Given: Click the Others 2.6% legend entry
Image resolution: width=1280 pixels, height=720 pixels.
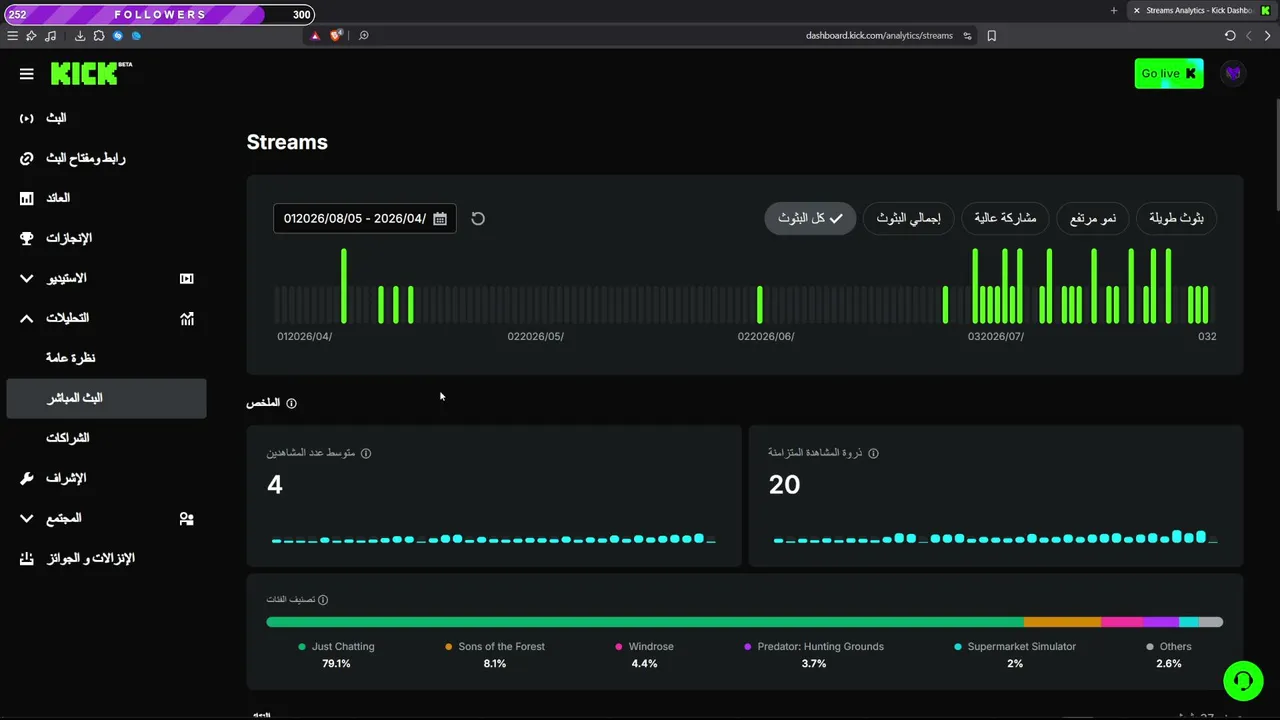Looking at the screenshot, I should pos(1169,655).
